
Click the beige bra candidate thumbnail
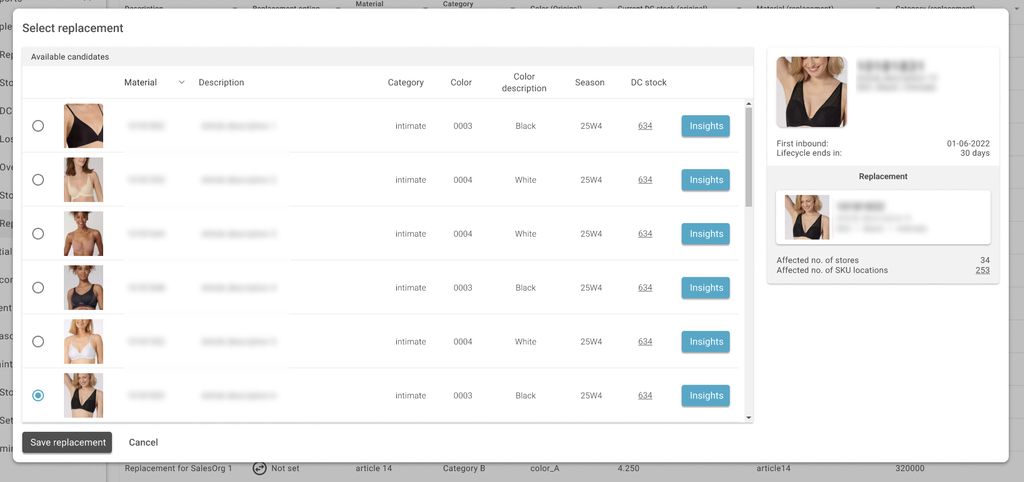click(x=84, y=180)
